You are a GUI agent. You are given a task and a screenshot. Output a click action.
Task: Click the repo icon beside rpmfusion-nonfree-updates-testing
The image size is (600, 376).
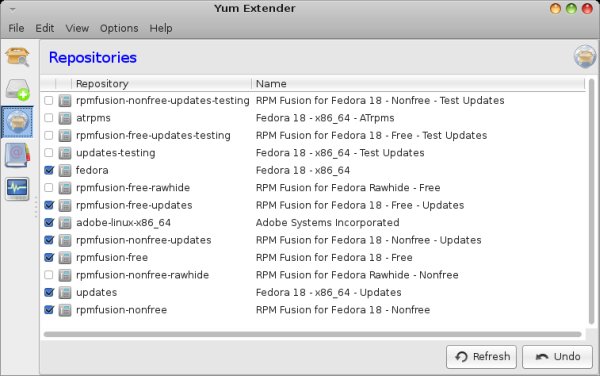pos(65,101)
